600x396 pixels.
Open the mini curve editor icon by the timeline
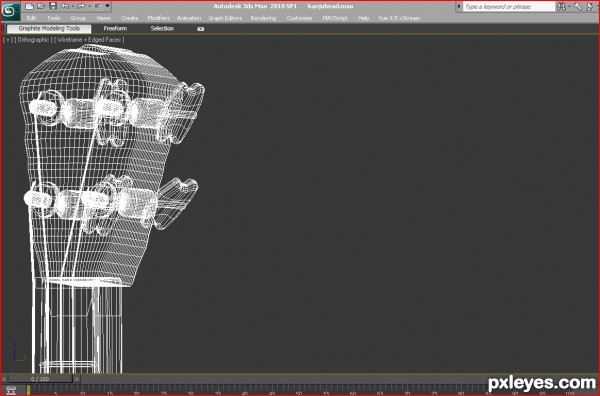tap(11, 390)
